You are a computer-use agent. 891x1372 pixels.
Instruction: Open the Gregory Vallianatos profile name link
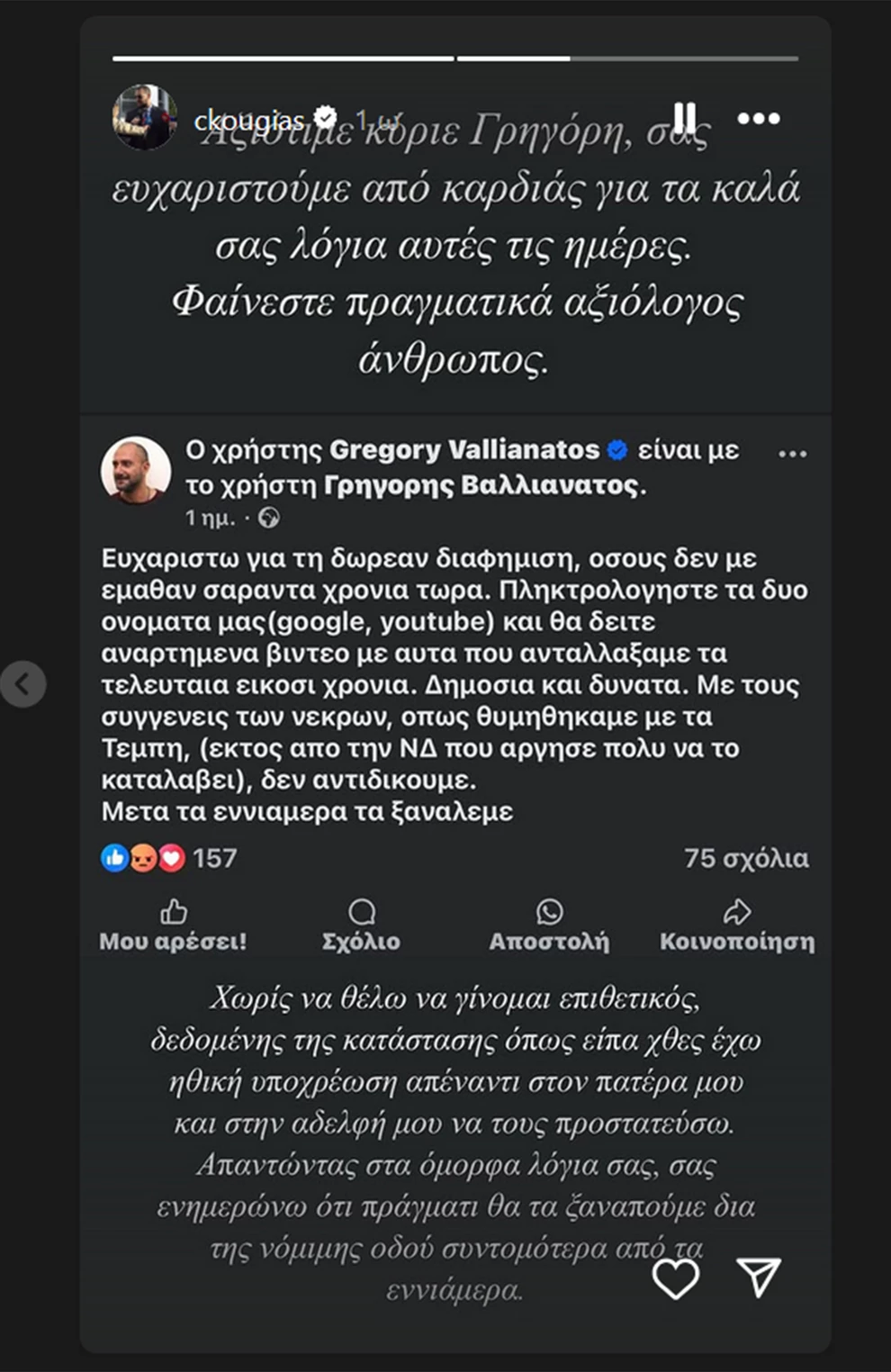point(463,449)
